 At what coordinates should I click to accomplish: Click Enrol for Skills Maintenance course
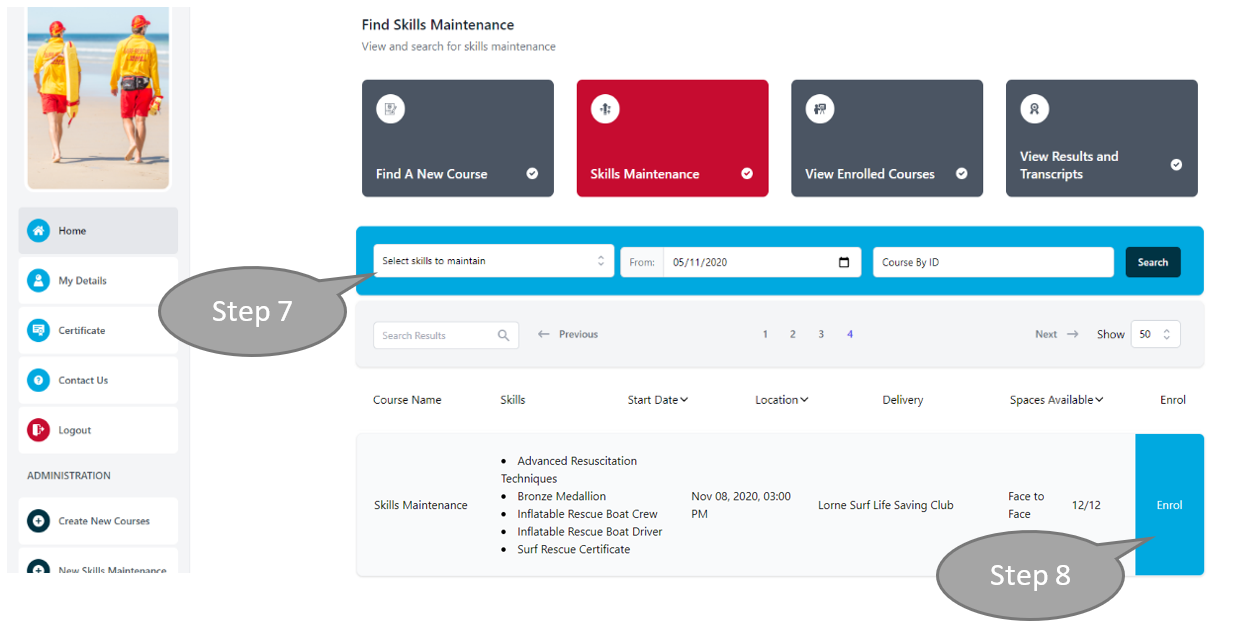coord(1169,505)
